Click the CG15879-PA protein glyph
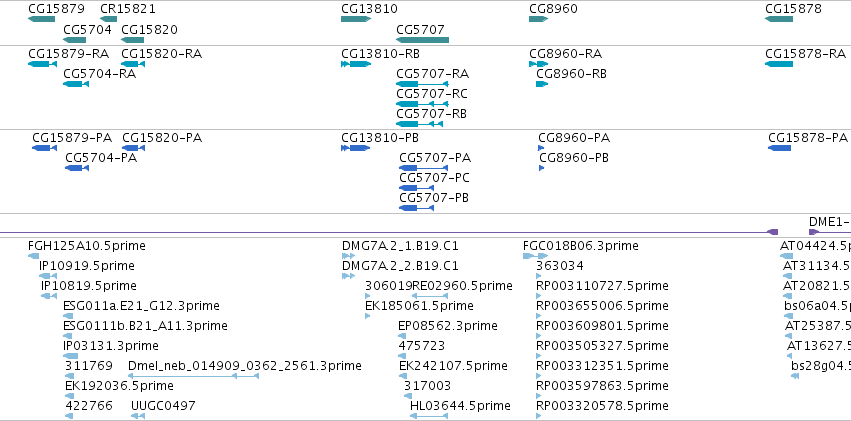The height and width of the screenshot is (421, 851). click(x=45, y=148)
